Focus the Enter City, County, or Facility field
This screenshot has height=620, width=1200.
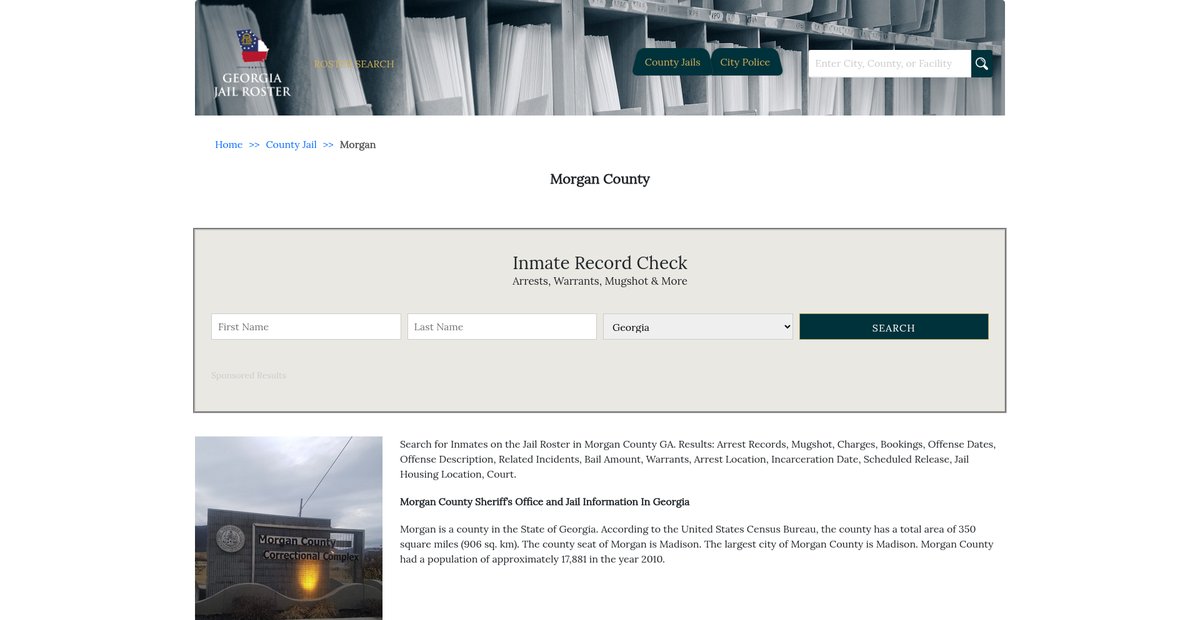click(x=888, y=64)
